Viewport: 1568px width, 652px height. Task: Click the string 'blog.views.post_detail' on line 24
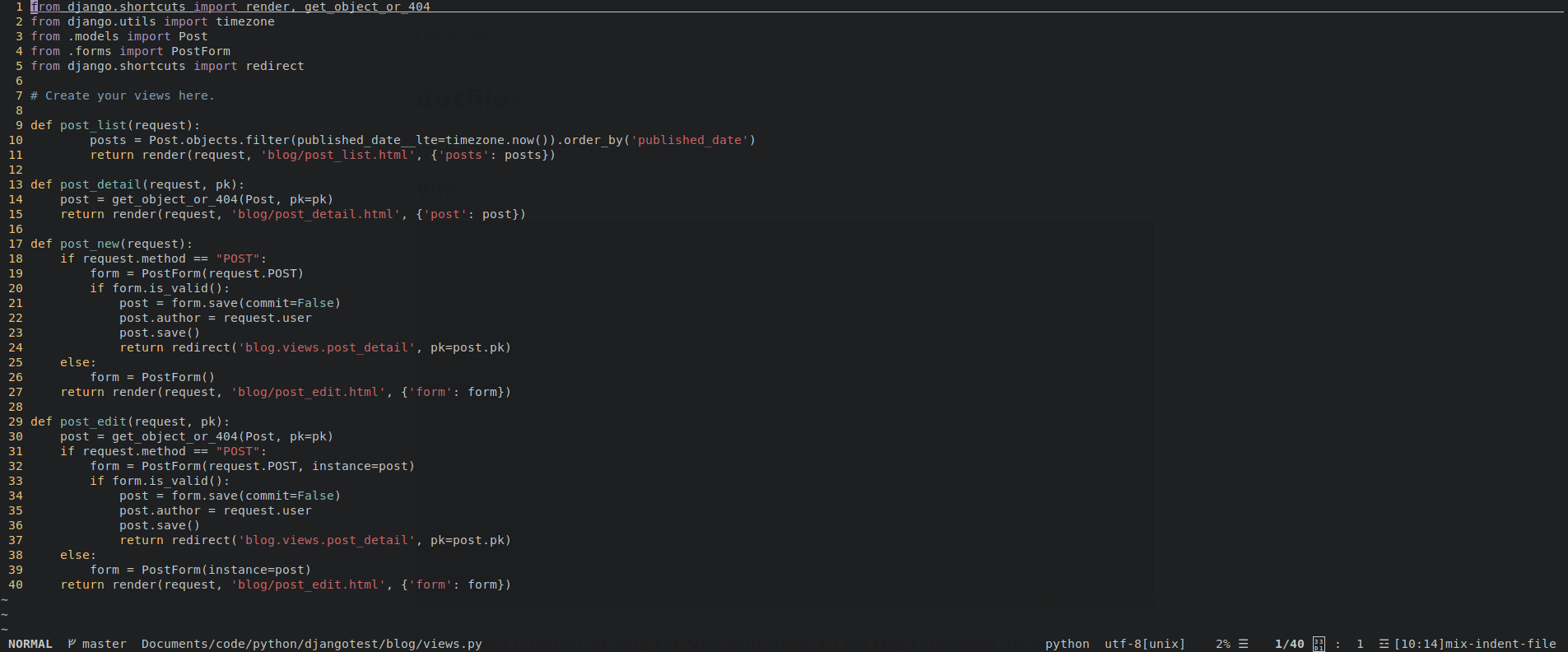pos(327,347)
